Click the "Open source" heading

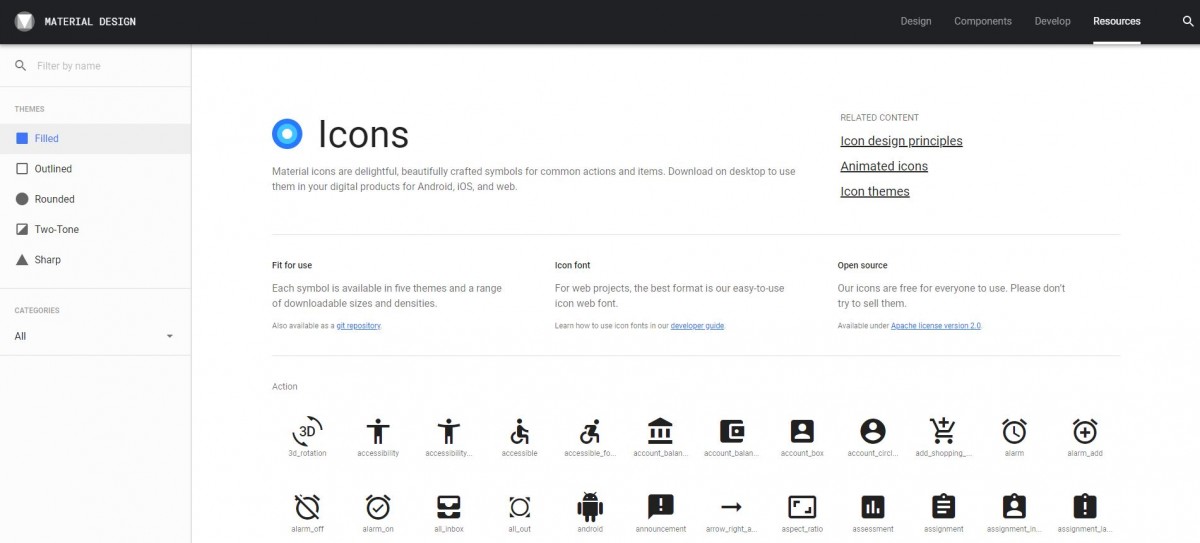click(x=862, y=265)
